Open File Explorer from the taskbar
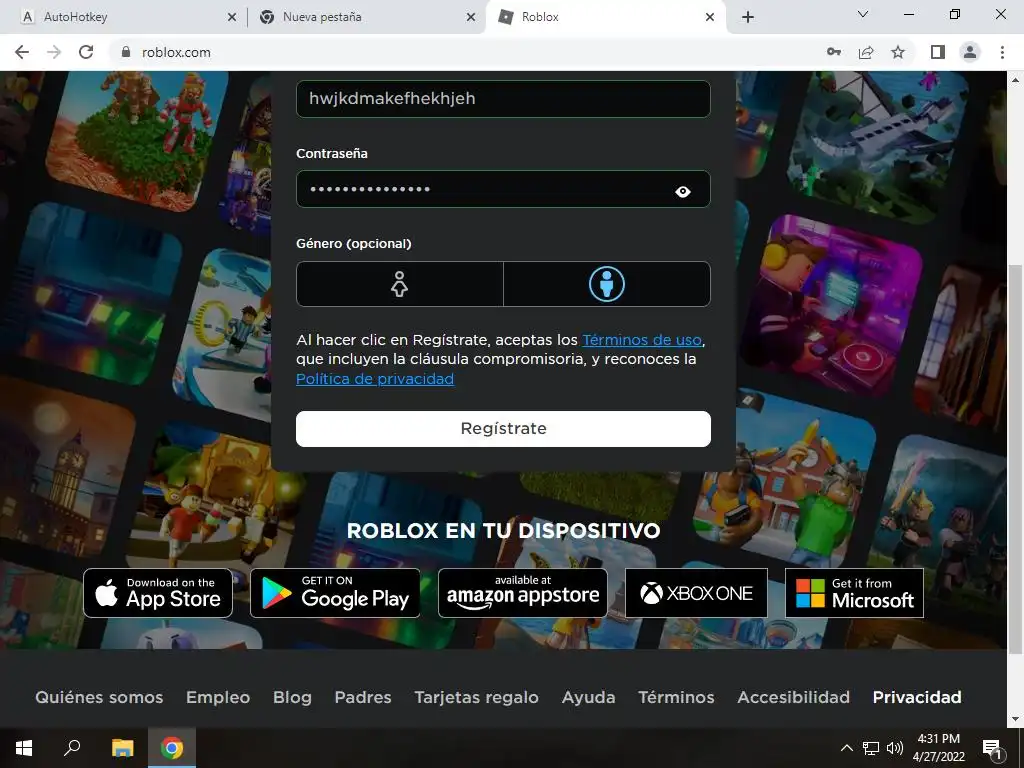The height and width of the screenshot is (768, 1024). pyautogui.click(x=122, y=748)
